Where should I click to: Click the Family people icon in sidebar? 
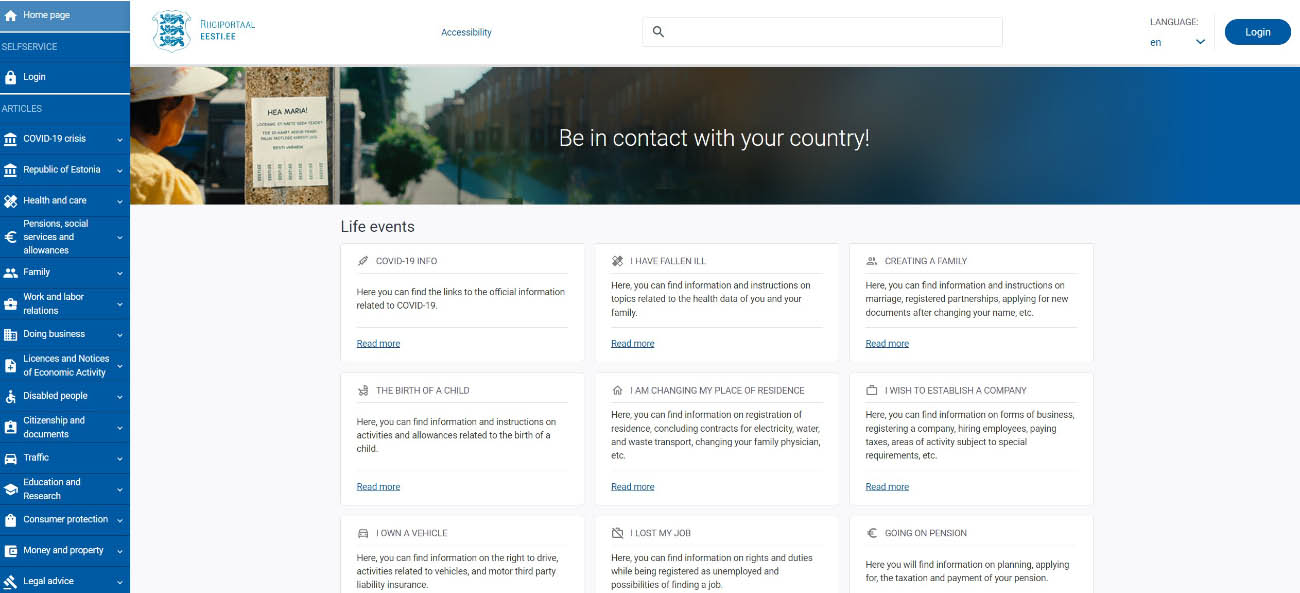click(x=11, y=273)
